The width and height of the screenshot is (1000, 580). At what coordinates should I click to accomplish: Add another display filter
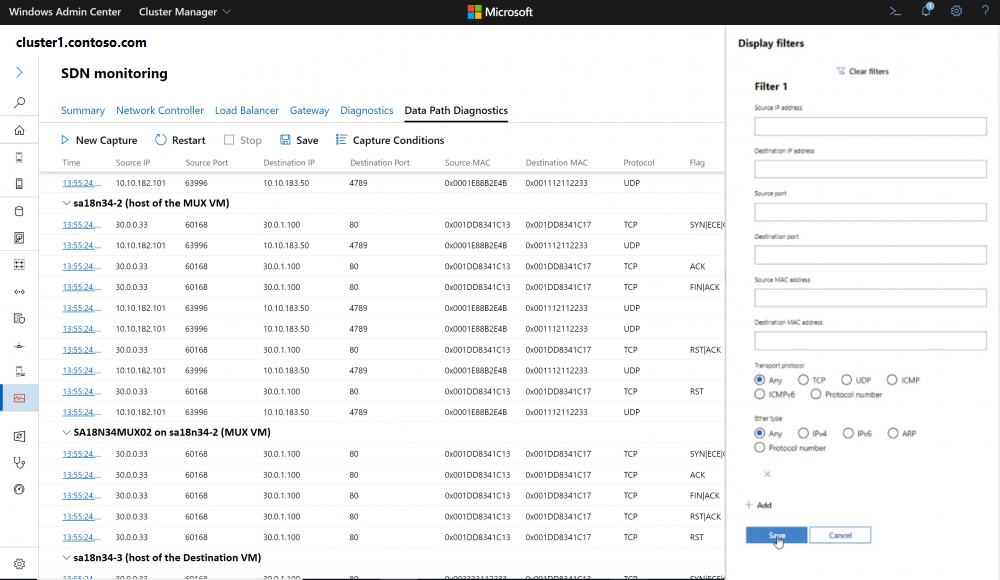coord(758,505)
